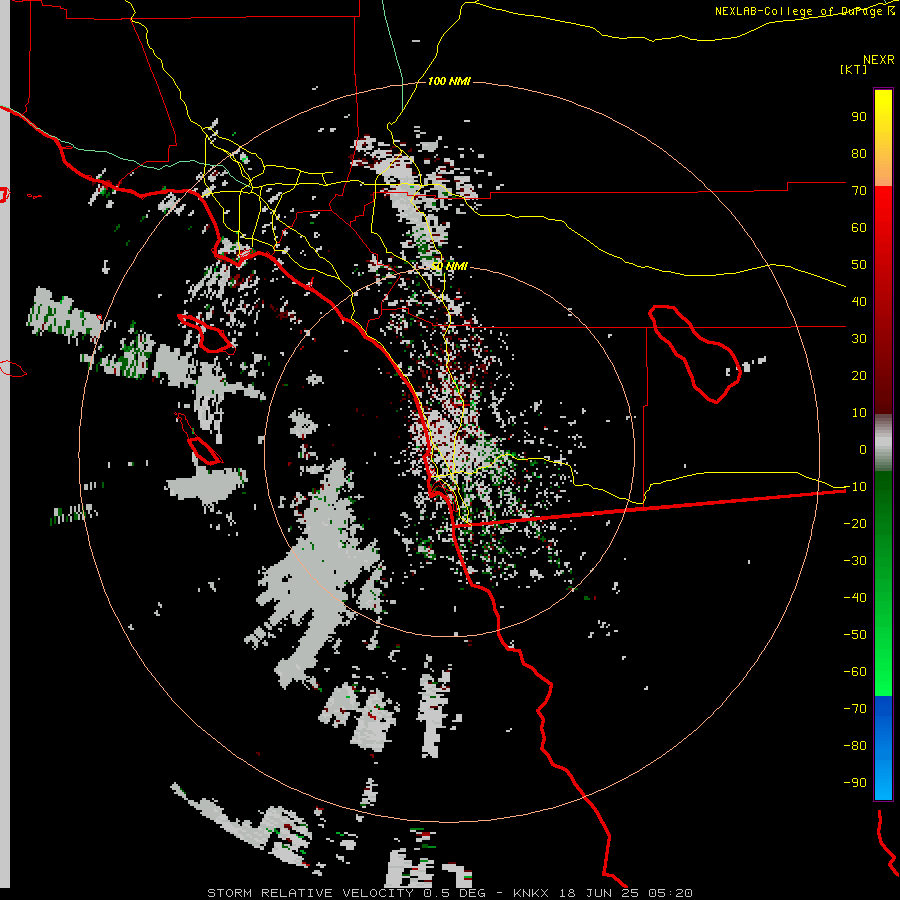This screenshot has height=900, width=900.
Task: Click the 90 knot scale label
Action: [x=859, y=117]
